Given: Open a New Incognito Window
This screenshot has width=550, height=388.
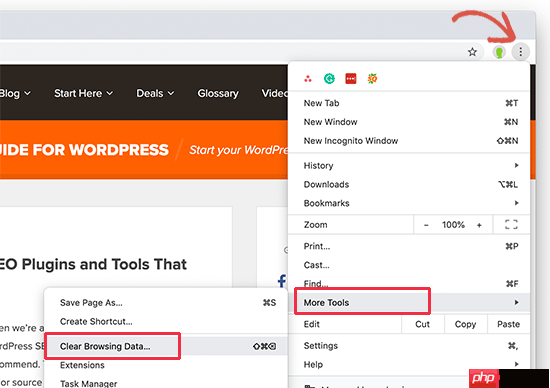Looking at the screenshot, I should [x=409, y=141].
